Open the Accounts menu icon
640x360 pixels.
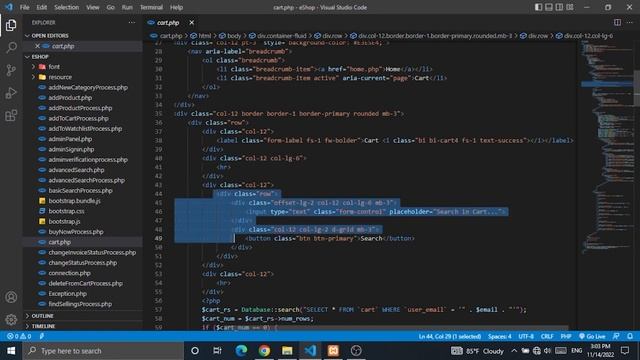[11, 297]
